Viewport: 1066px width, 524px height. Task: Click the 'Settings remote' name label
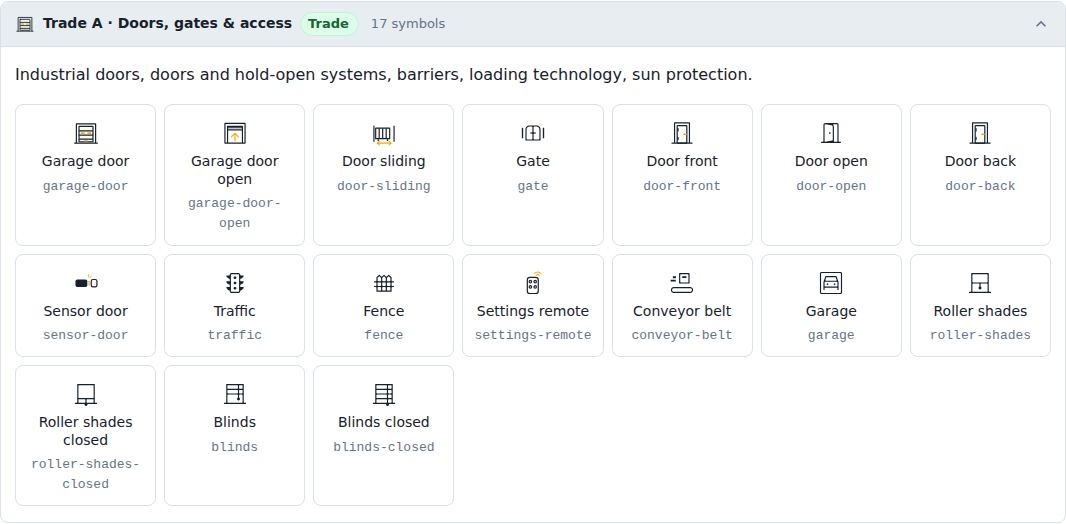tap(532, 311)
